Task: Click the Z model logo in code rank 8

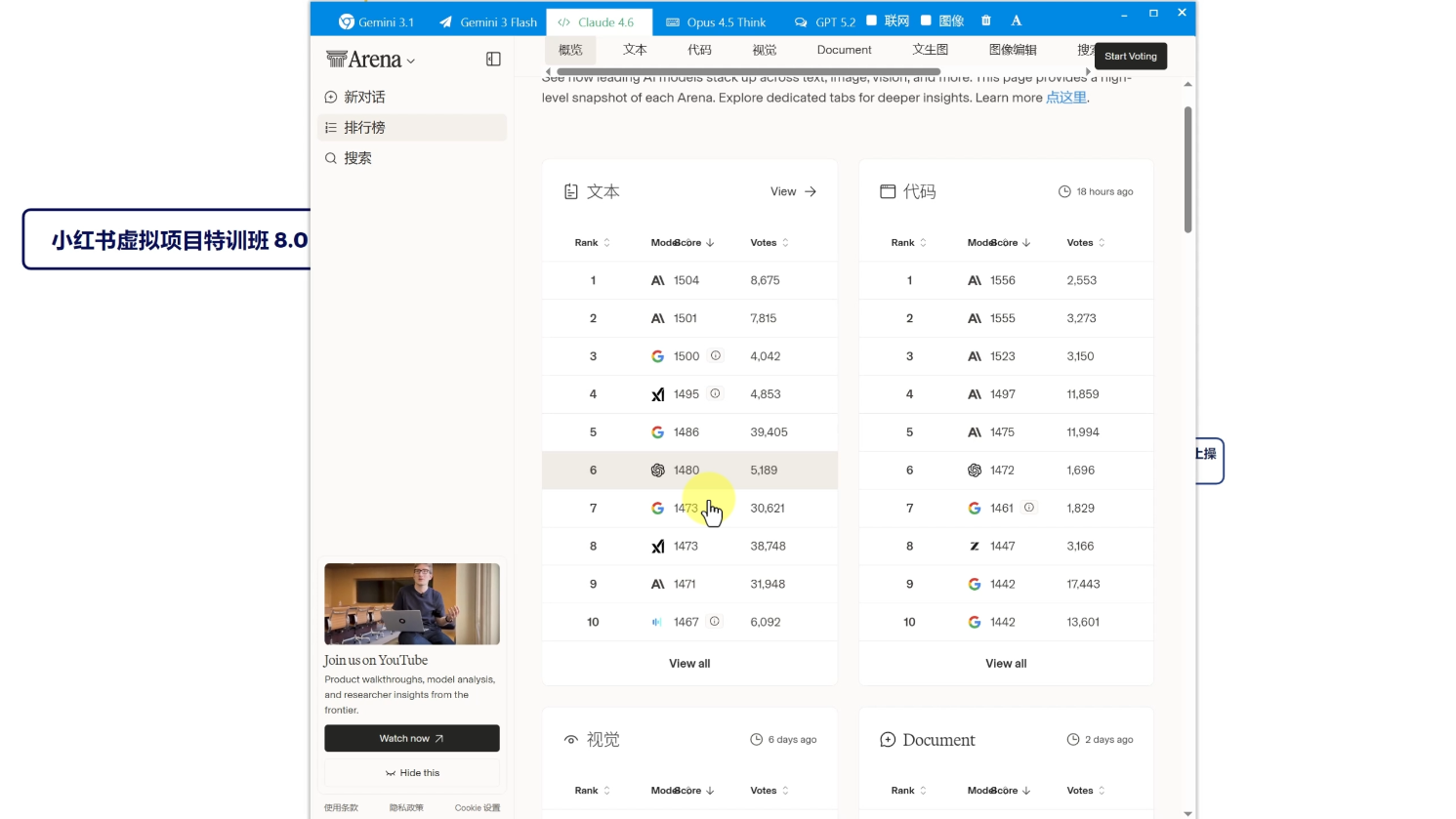Action: (x=975, y=546)
